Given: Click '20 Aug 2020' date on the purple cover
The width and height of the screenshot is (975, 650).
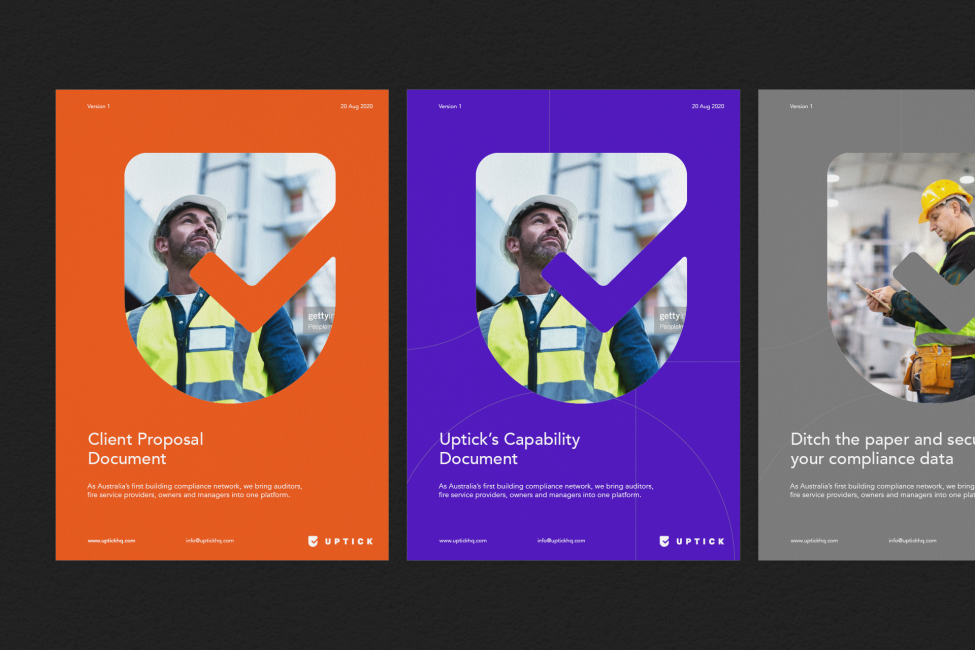Looking at the screenshot, I should 708,106.
